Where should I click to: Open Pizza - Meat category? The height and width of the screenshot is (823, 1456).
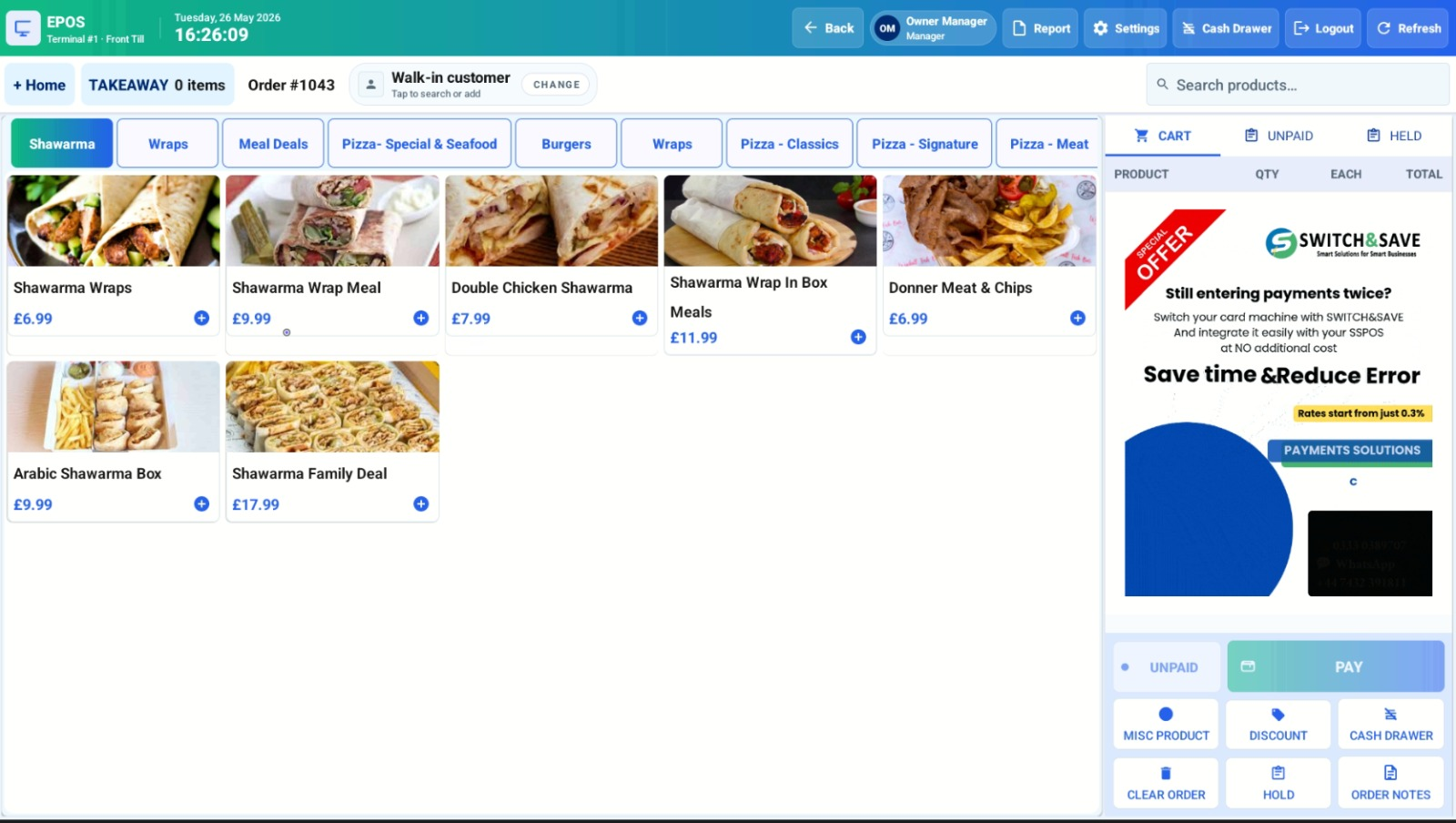[1048, 144]
